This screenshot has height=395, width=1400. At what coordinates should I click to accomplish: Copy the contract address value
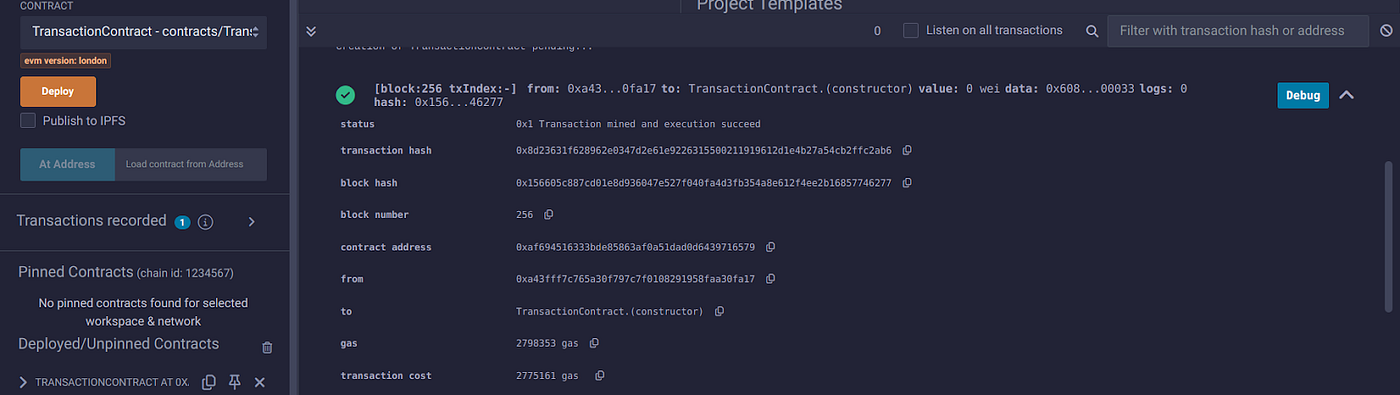pos(771,247)
